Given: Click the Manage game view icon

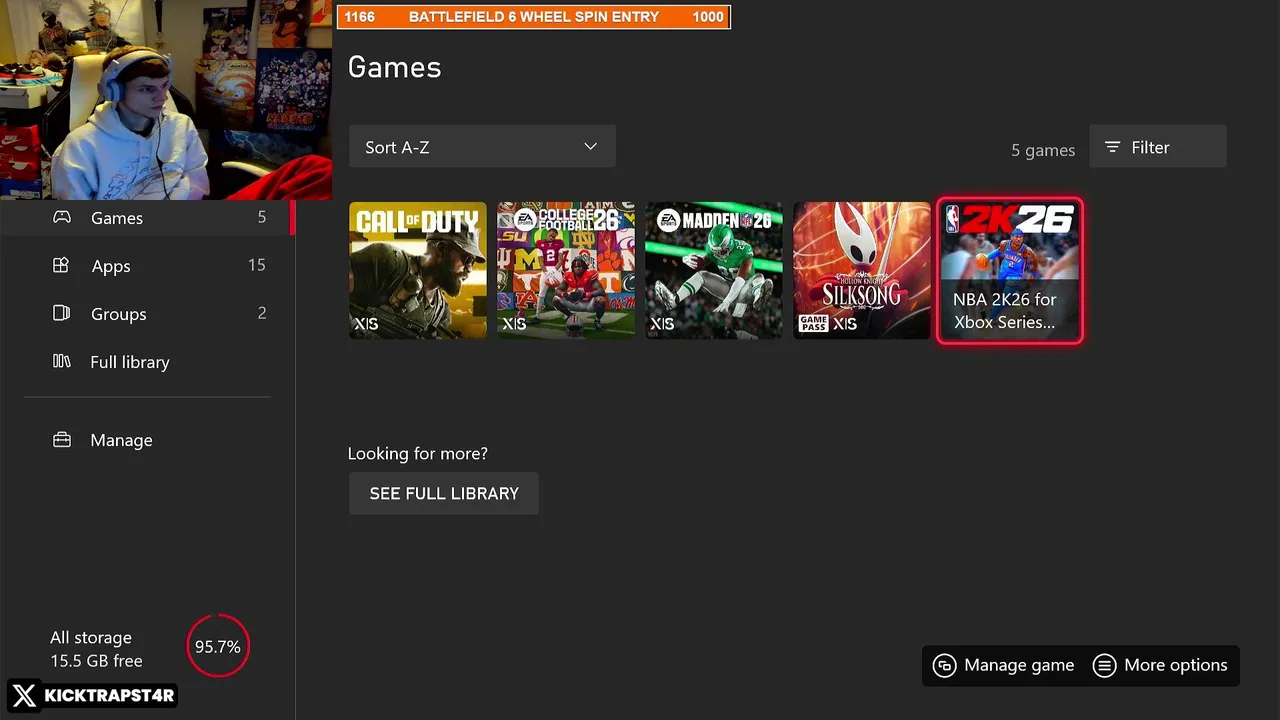Looking at the screenshot, I should tap(945, 665).
